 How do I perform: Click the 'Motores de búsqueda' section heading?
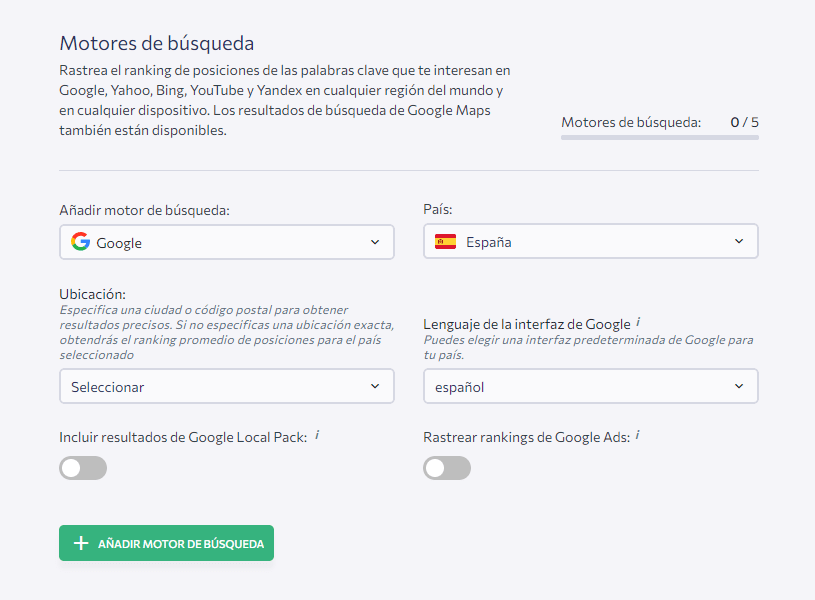(x=157, y=43)
